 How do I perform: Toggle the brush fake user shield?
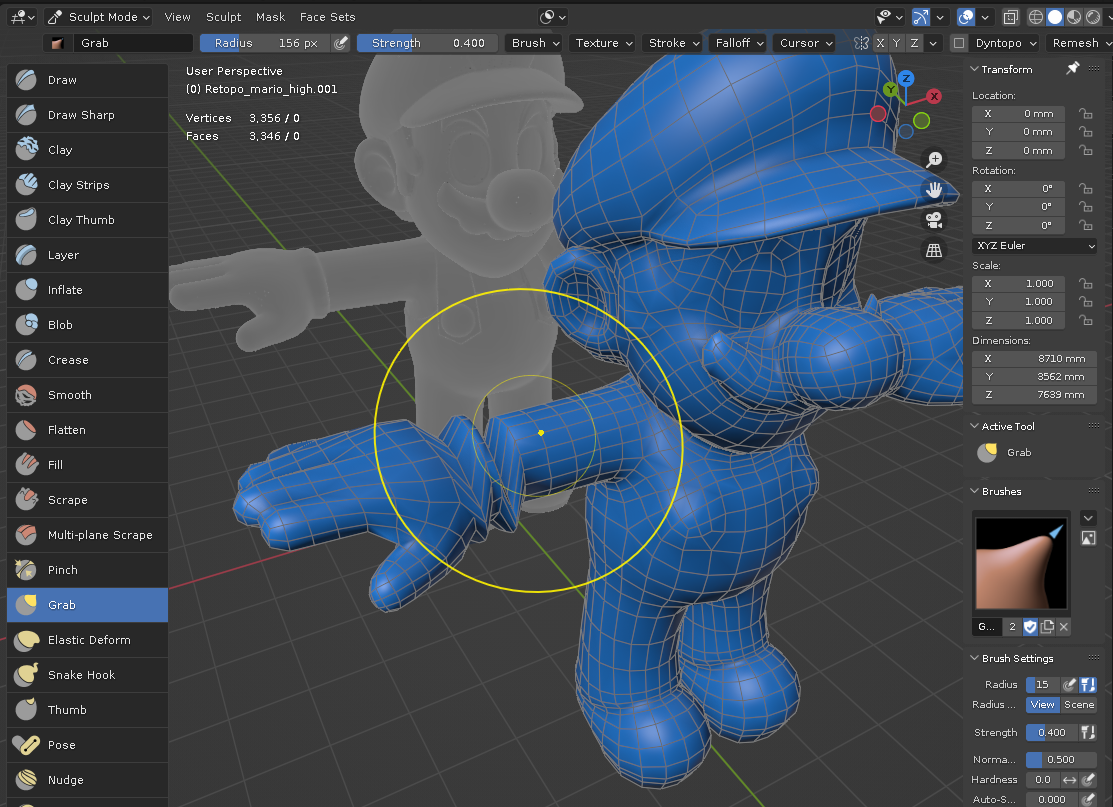pos(1030,627)
